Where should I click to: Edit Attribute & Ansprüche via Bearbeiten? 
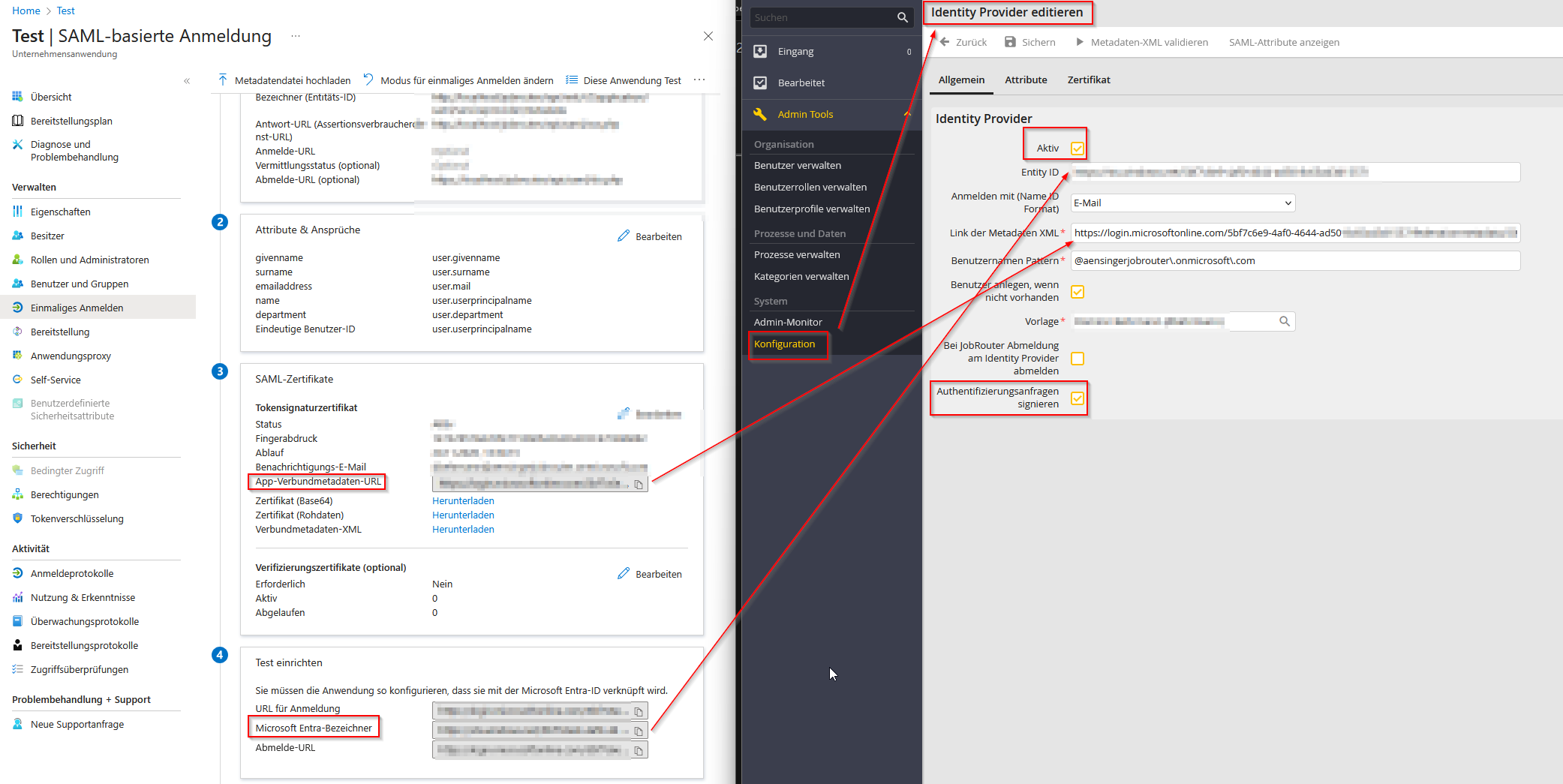650,236
